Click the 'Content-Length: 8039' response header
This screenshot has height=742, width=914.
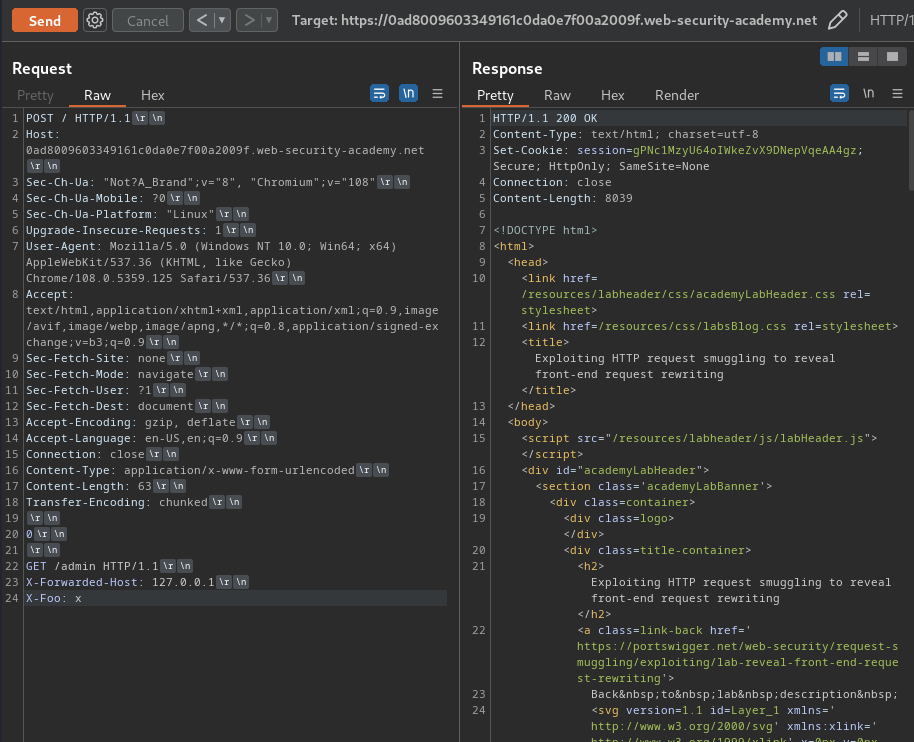[x=563, y=198]
